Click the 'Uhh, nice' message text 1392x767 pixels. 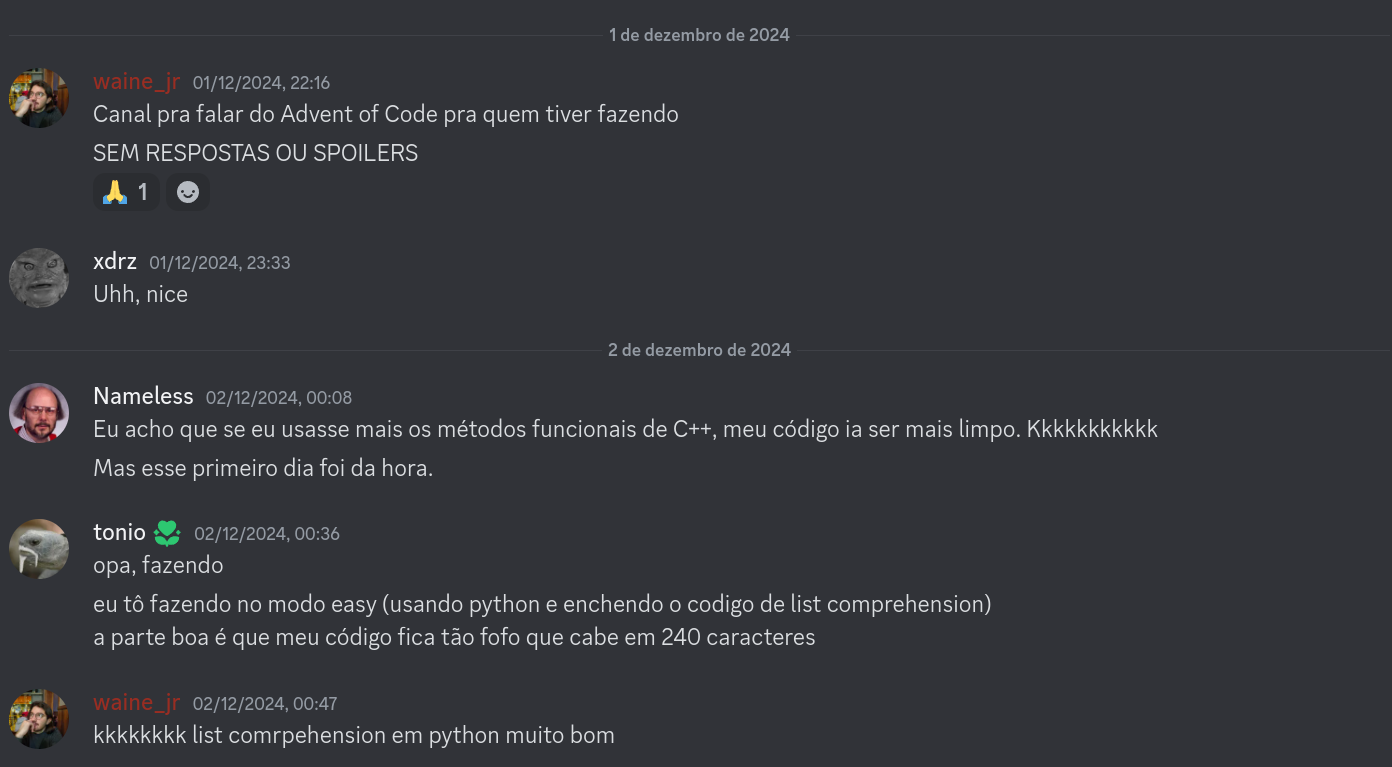[x=140, y=294]
